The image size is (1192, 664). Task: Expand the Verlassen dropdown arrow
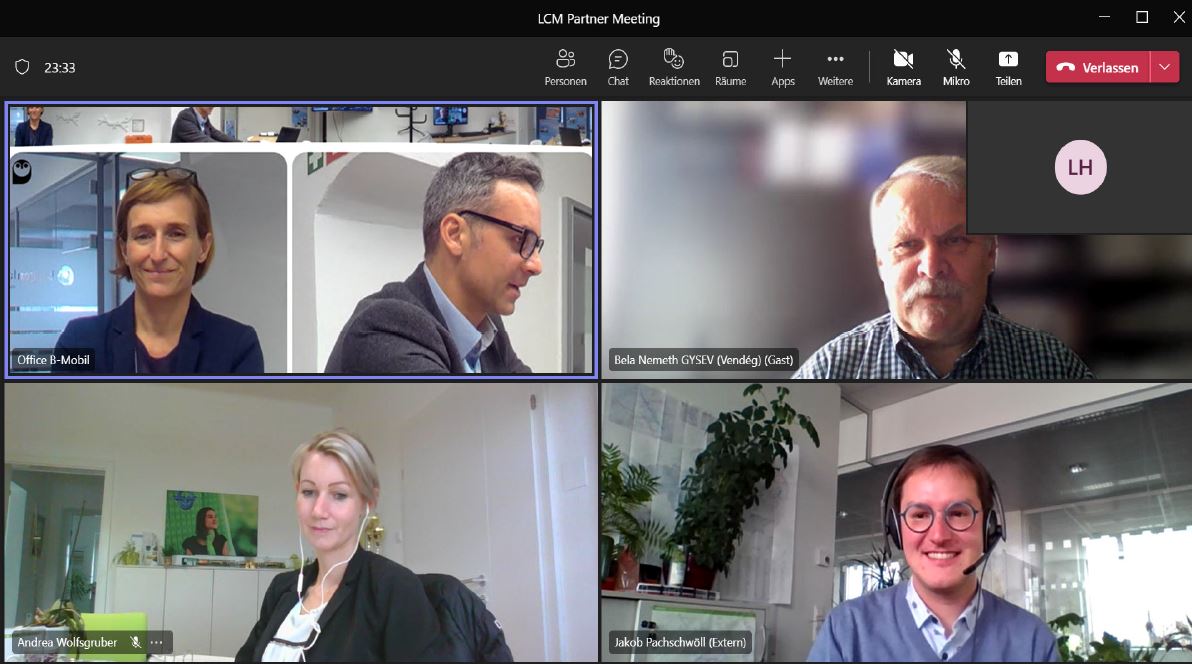coord(1165,67)
